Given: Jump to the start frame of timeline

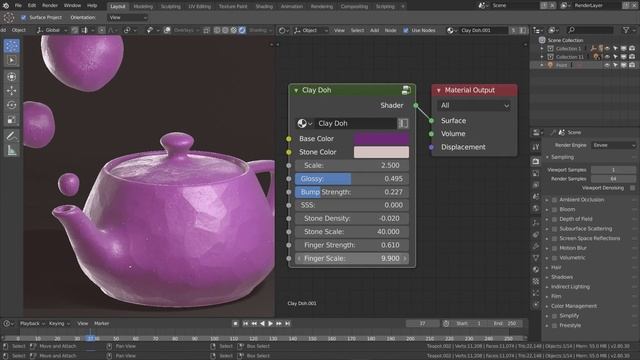Looking at the screenshot, I should [245, 323].
